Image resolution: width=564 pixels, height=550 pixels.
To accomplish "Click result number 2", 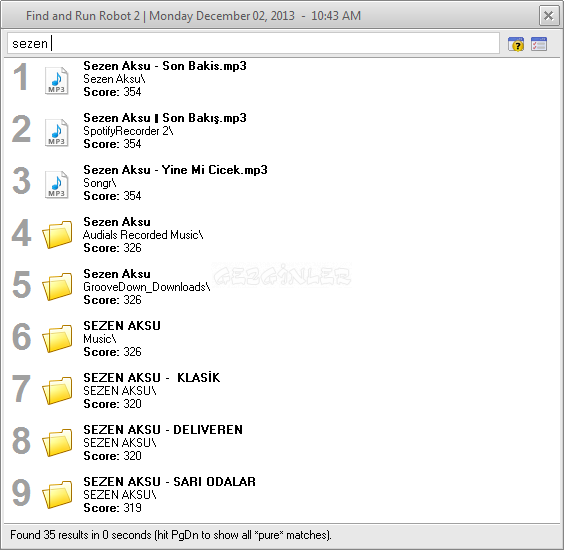I will (21, 129).
